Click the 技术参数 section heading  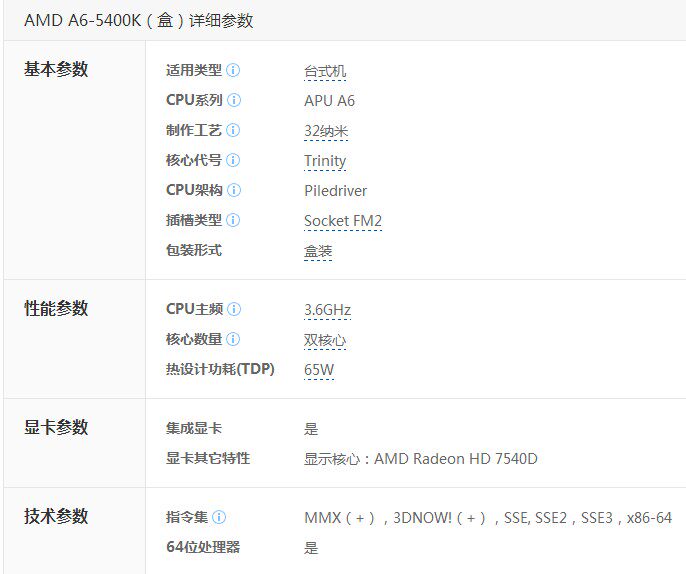(56, 516)
